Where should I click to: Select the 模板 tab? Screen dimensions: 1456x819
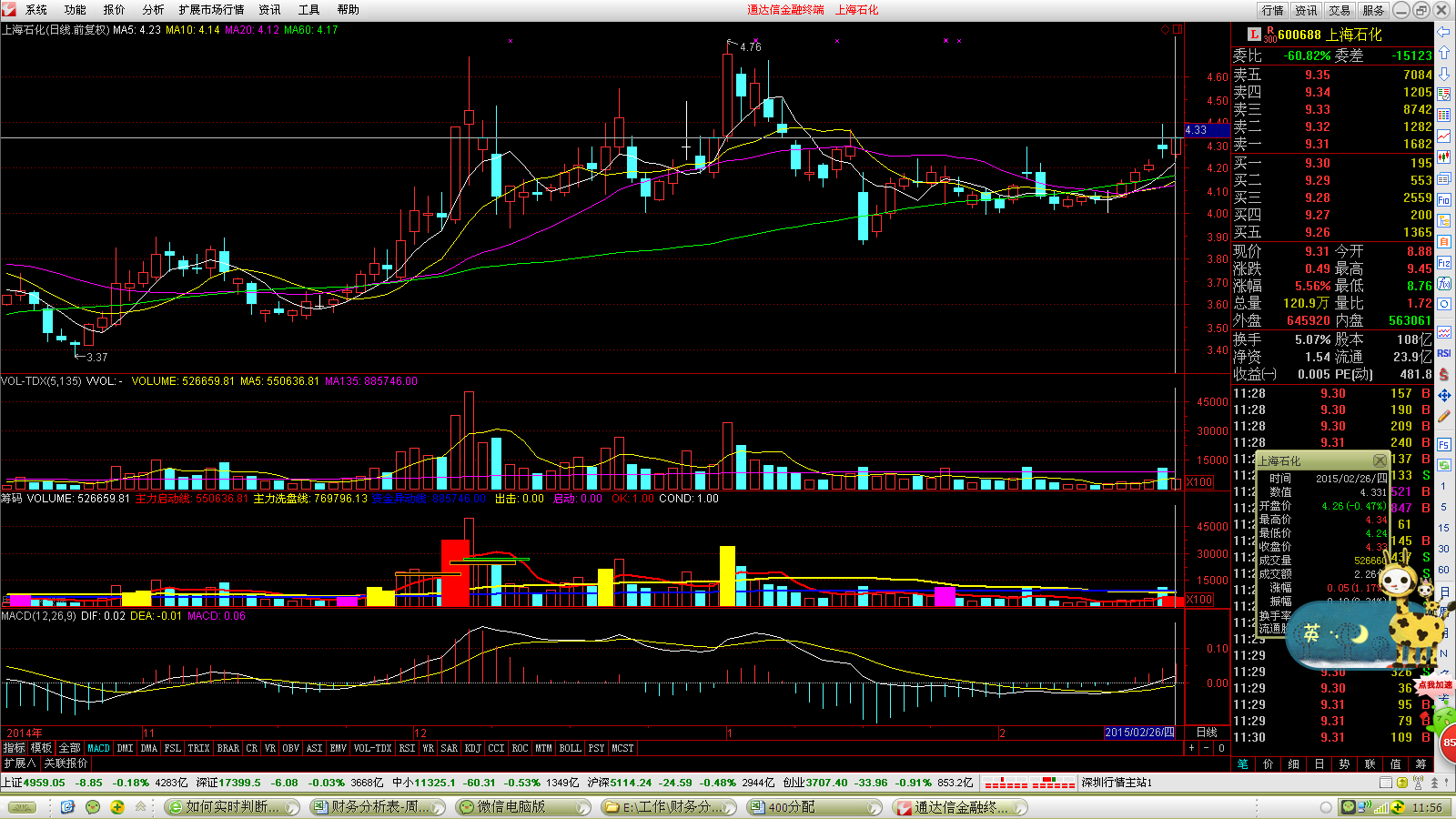tap(41, 748)
